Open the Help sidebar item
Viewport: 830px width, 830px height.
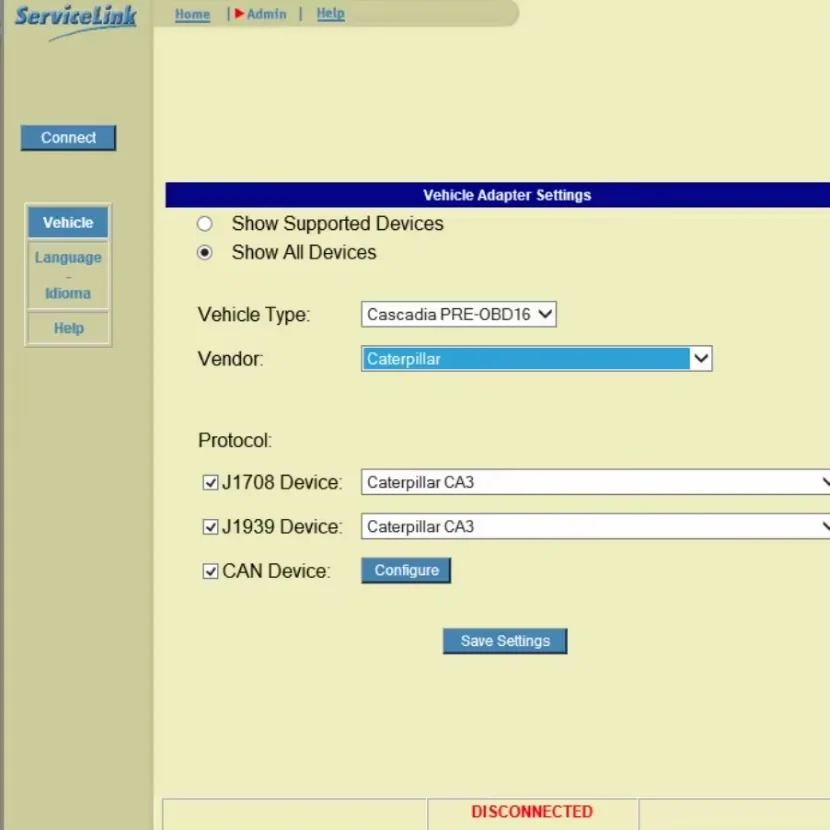(x=68, y=328)
